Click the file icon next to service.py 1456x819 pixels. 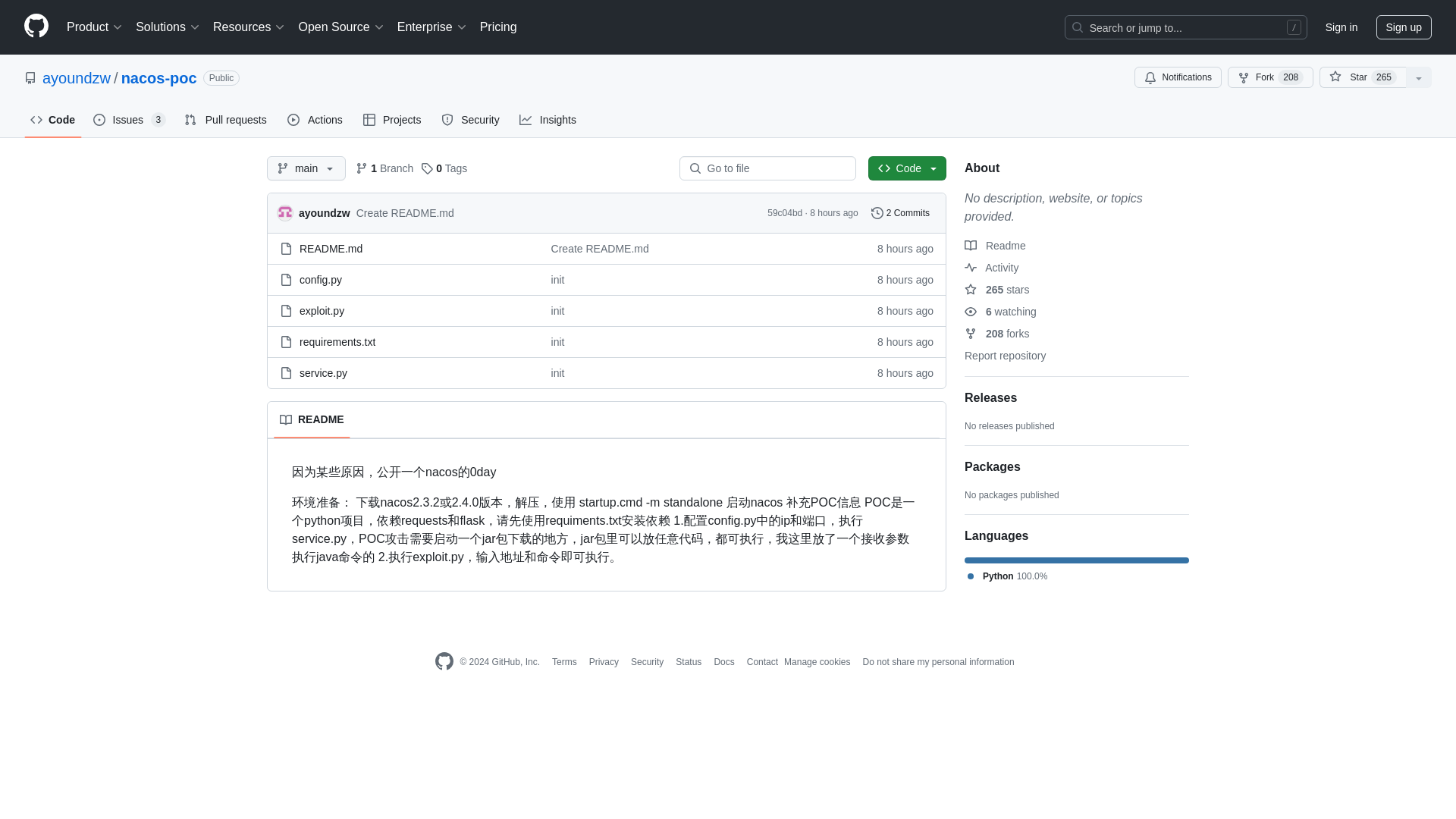point(286,373)
